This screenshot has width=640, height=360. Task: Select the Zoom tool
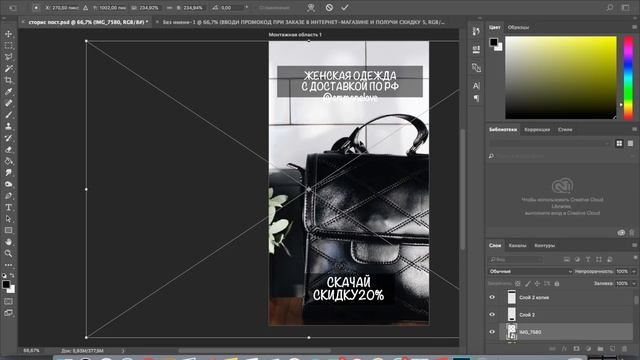point(9,253)
